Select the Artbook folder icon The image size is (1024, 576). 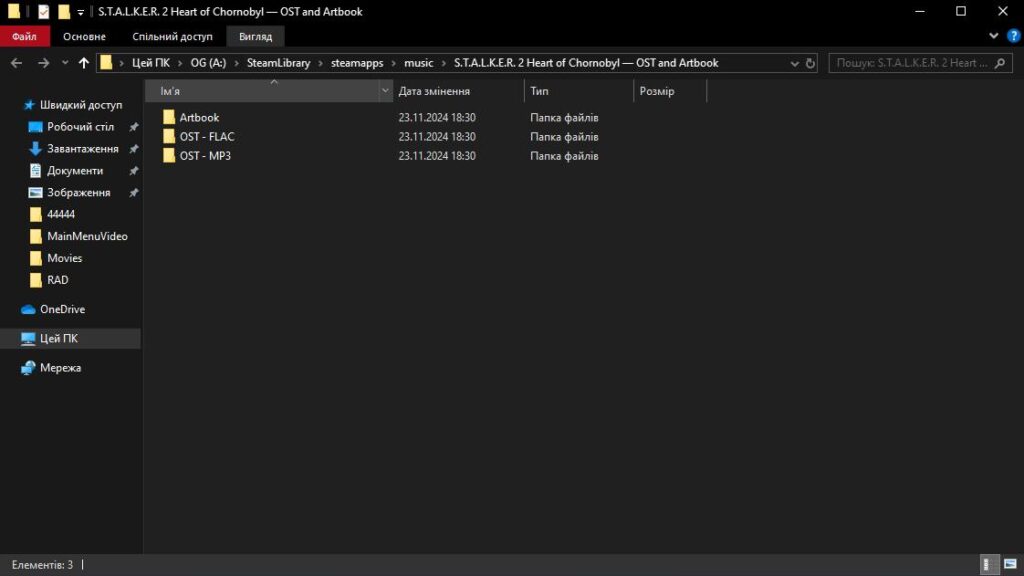tap(168, 117)
